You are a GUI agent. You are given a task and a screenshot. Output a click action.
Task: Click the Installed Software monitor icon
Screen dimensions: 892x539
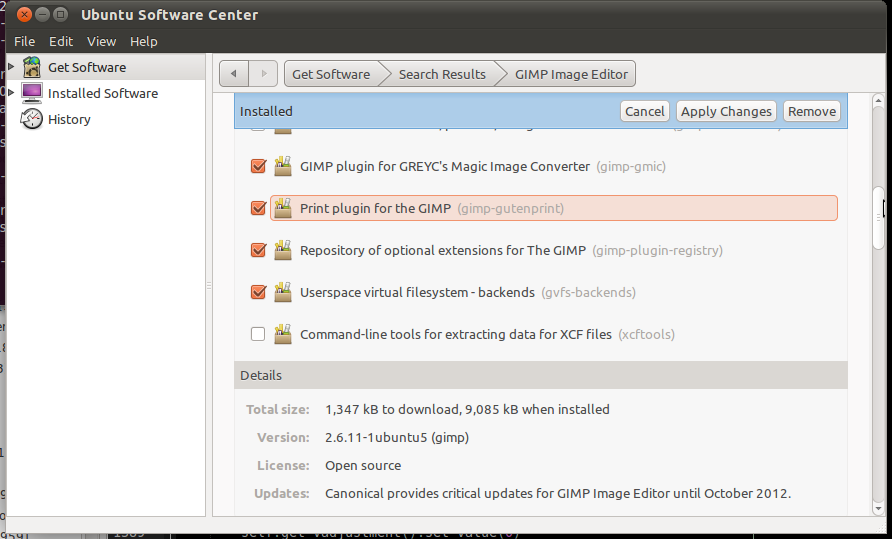coord(32,93)
